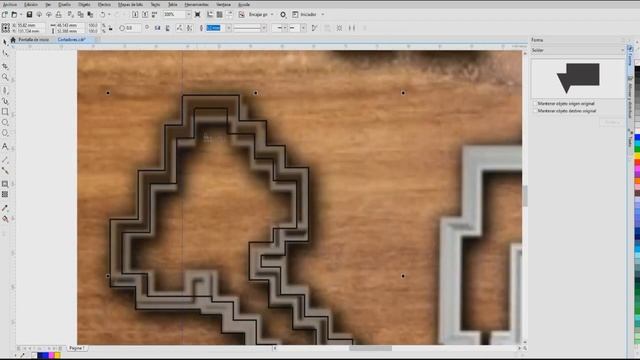
Task: Select the Rectangle tool
Action: 5,111
